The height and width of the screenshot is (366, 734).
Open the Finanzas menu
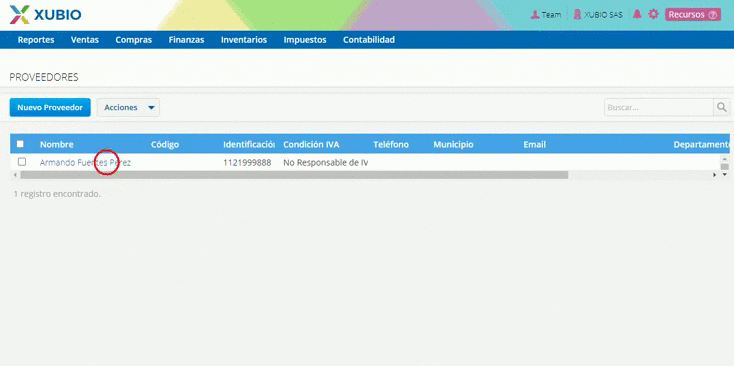point(186,40)
